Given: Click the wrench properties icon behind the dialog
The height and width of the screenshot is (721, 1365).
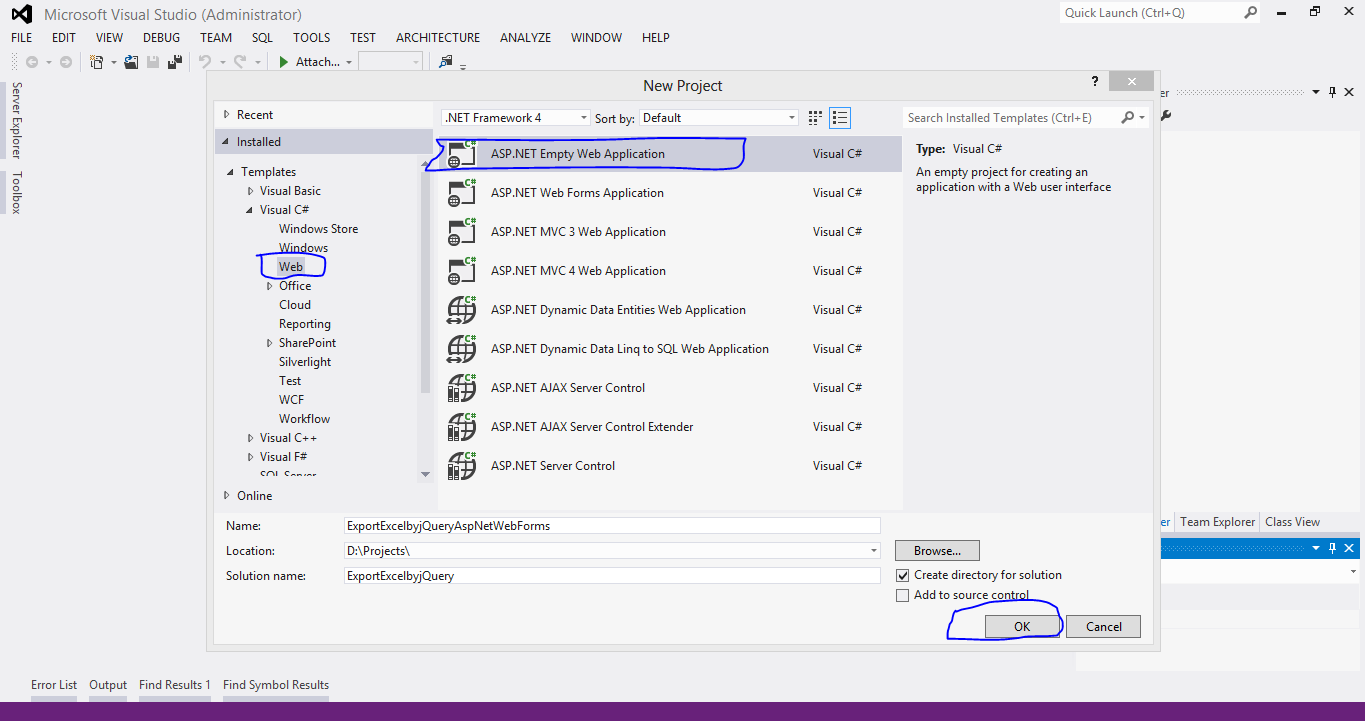Looking at the screenshot, I should (1165, 115).
